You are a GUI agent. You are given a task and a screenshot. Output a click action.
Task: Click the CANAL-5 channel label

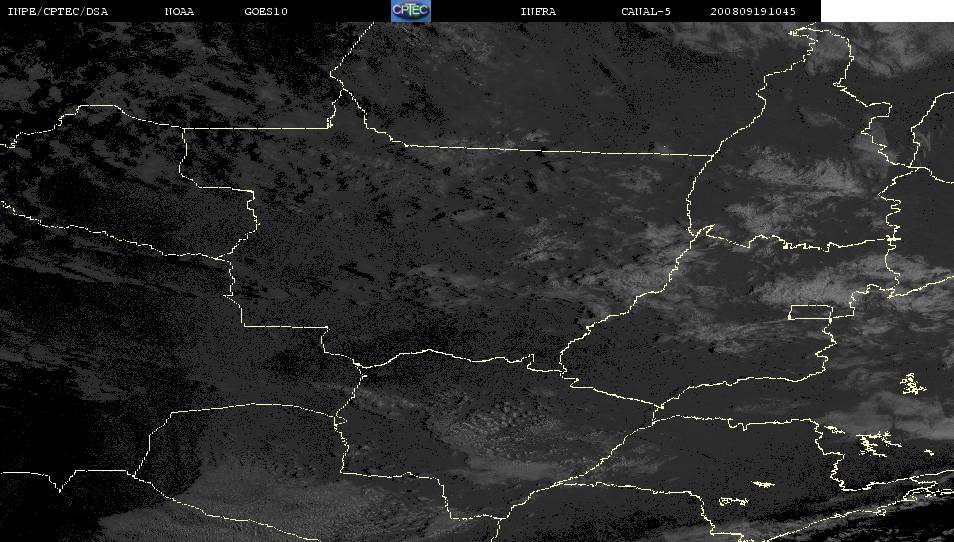(x=646, y=12)
